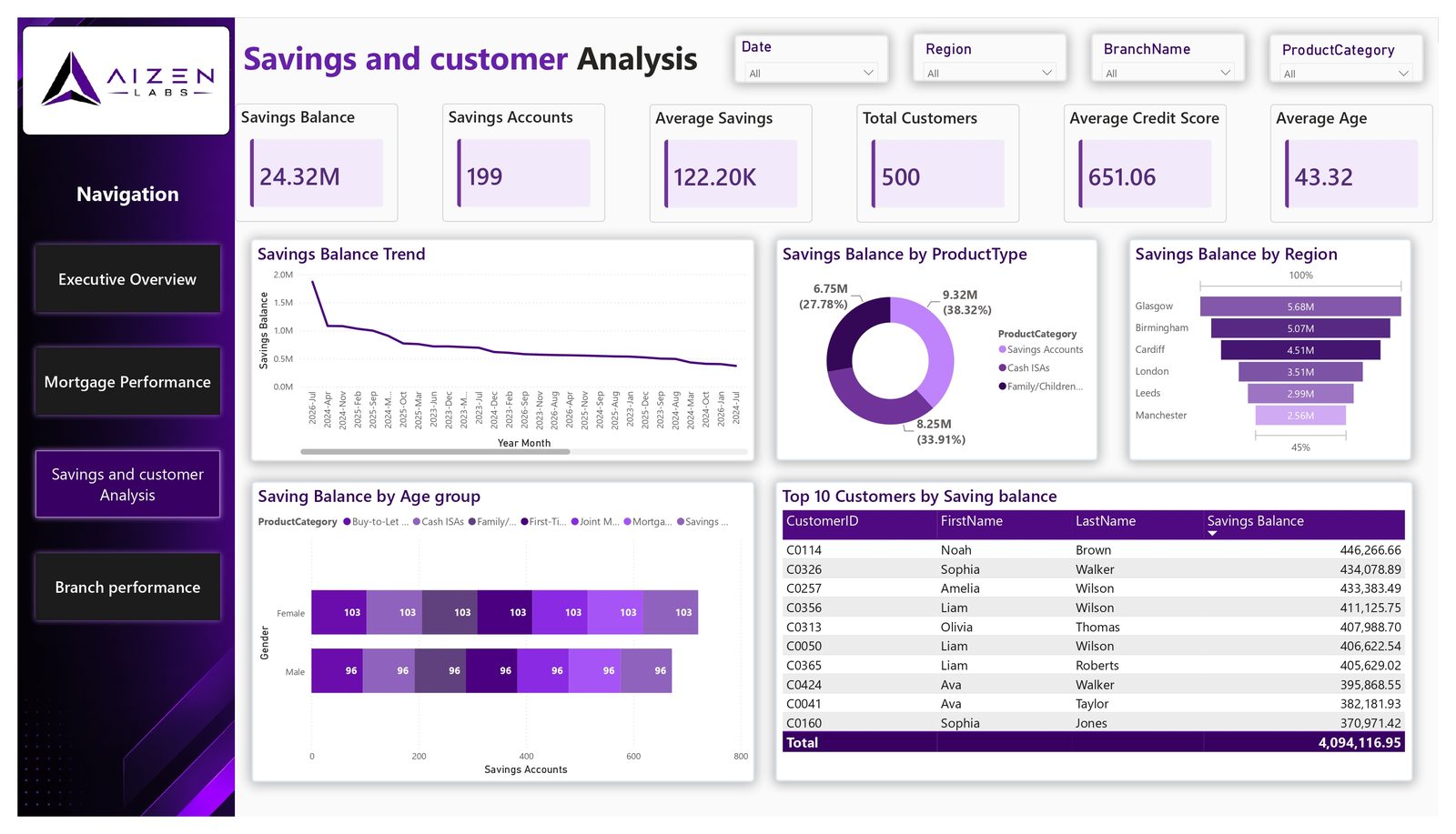Expand the Date filter dropdown
Image resolution: width=1456 pixels, height=834 pixels.
point(810,73)
